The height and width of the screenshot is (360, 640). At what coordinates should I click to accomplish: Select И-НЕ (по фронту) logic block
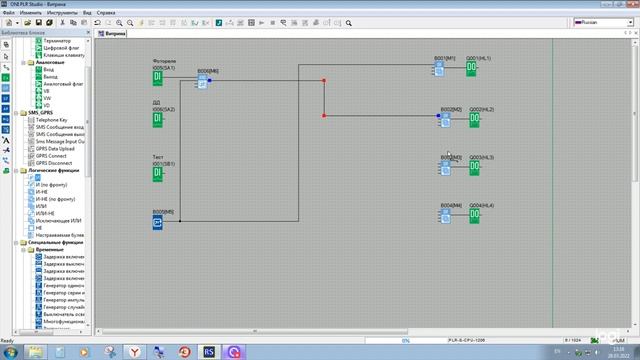click(x=55, y=199)
